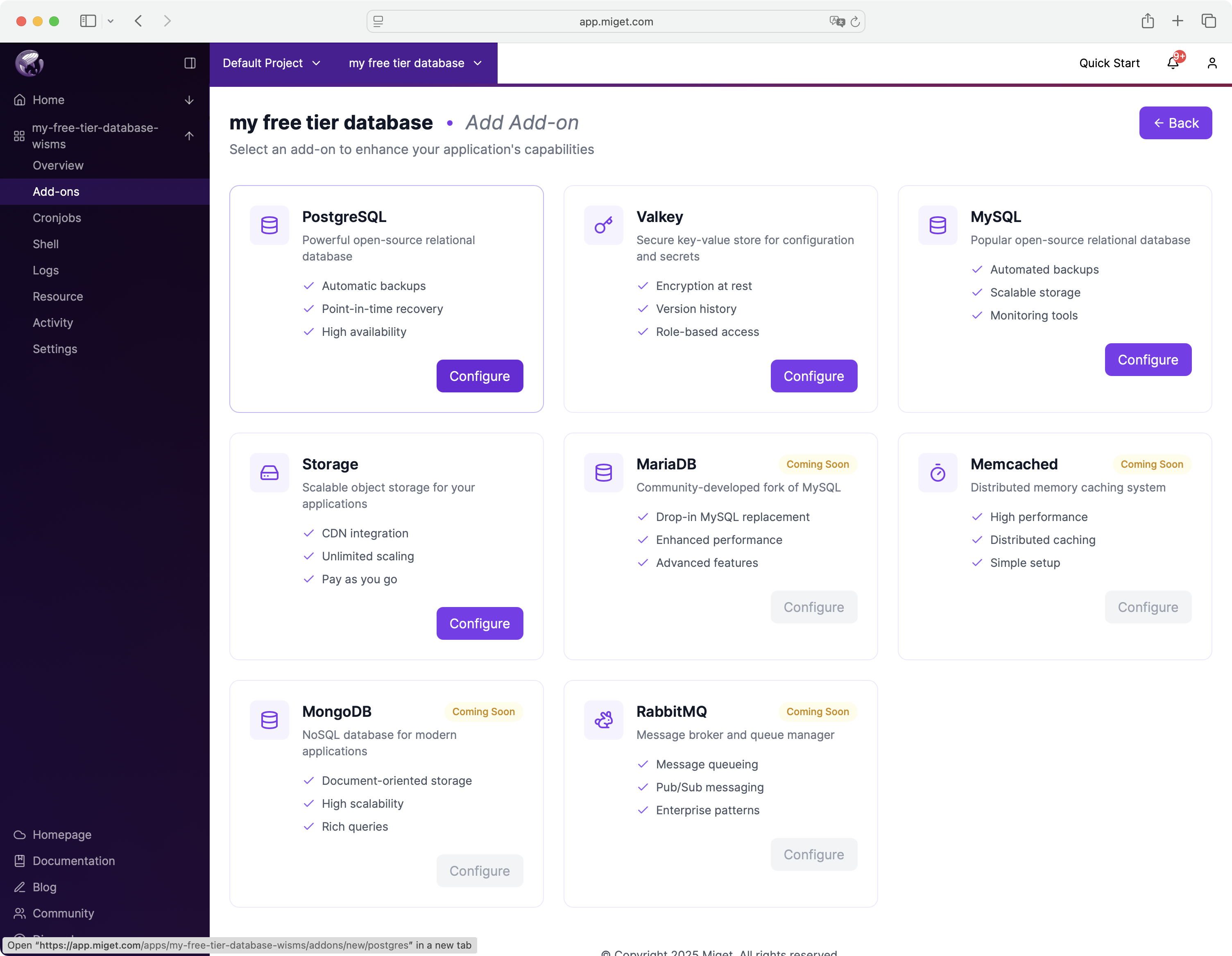Click Quick Start link
1232x956 pixels.
pyautogui.click(x=1109, y=63)
